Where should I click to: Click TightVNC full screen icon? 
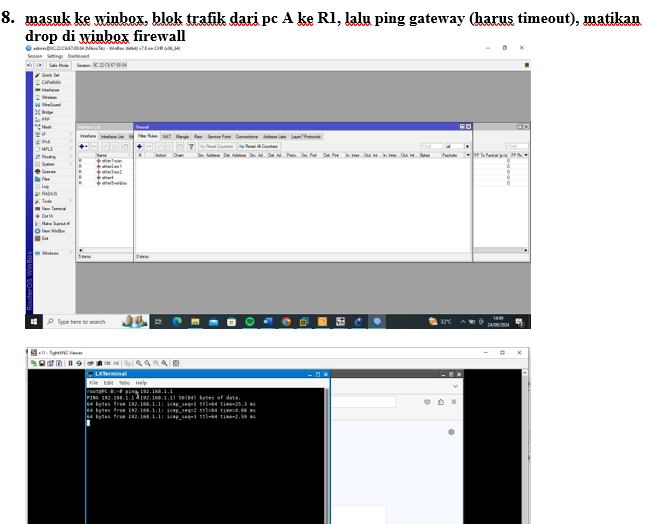(176, 363)
